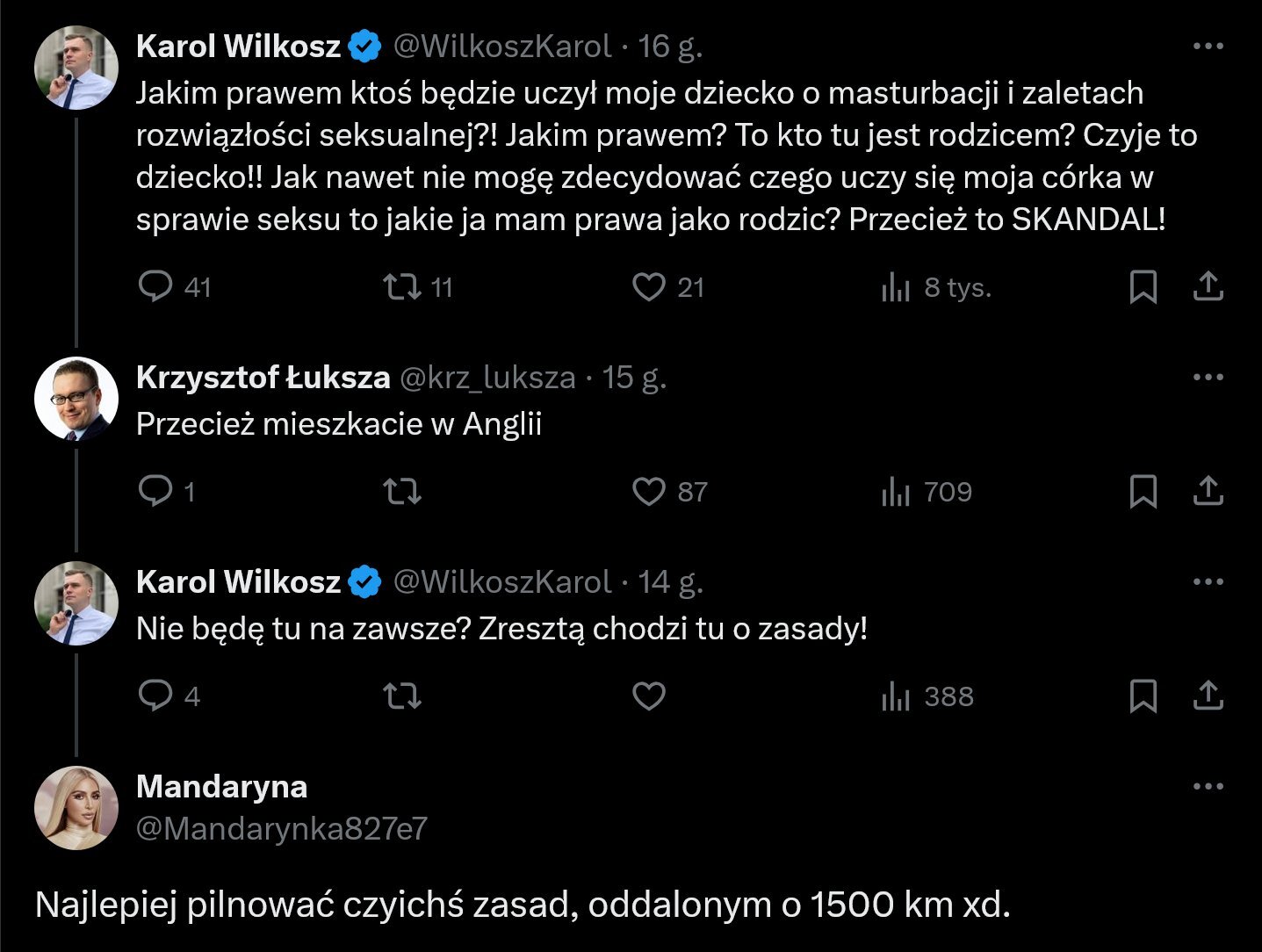Open more options on first Wilkosz tweet

1208,47
